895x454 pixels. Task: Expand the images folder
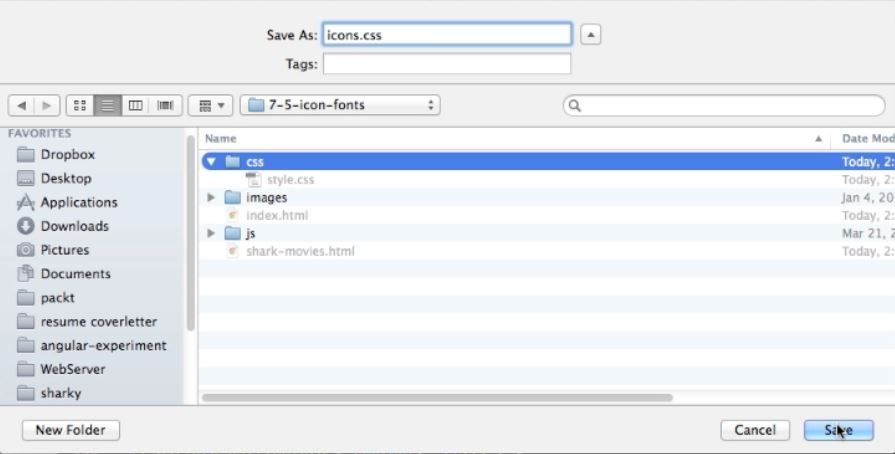click(211, 198)
